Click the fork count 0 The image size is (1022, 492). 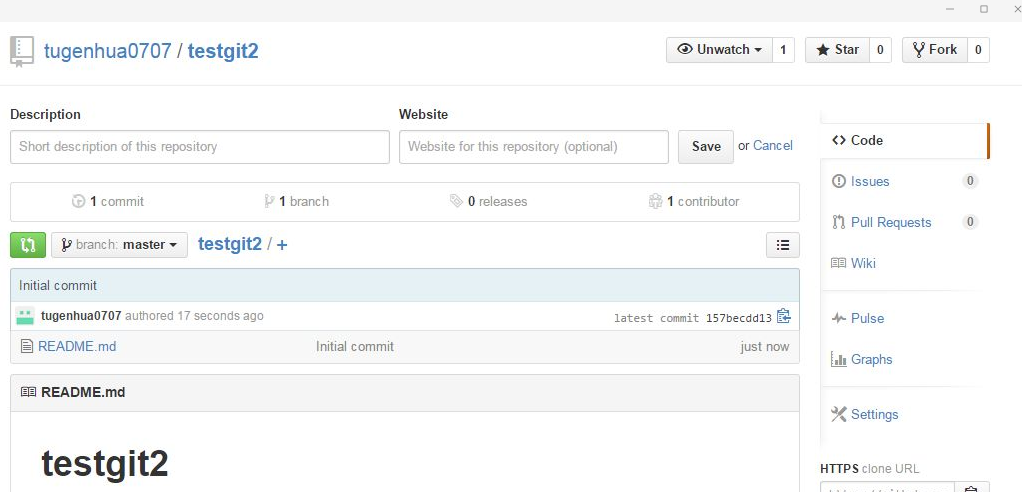pos(978,50)
